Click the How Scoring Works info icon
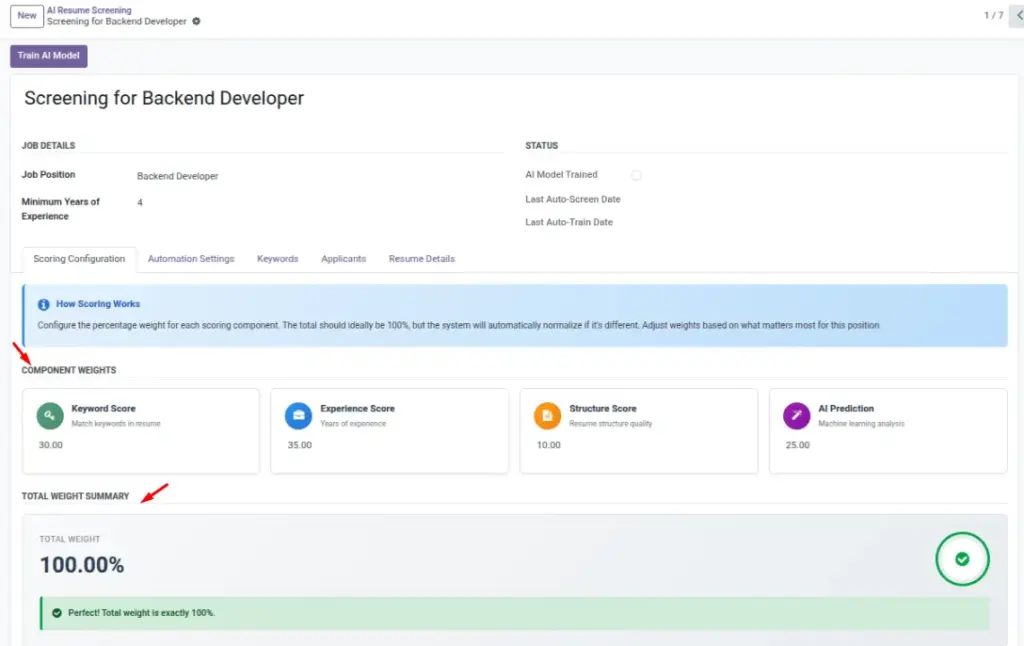Viewport: 1024px width, 646px height. [43, 304]
